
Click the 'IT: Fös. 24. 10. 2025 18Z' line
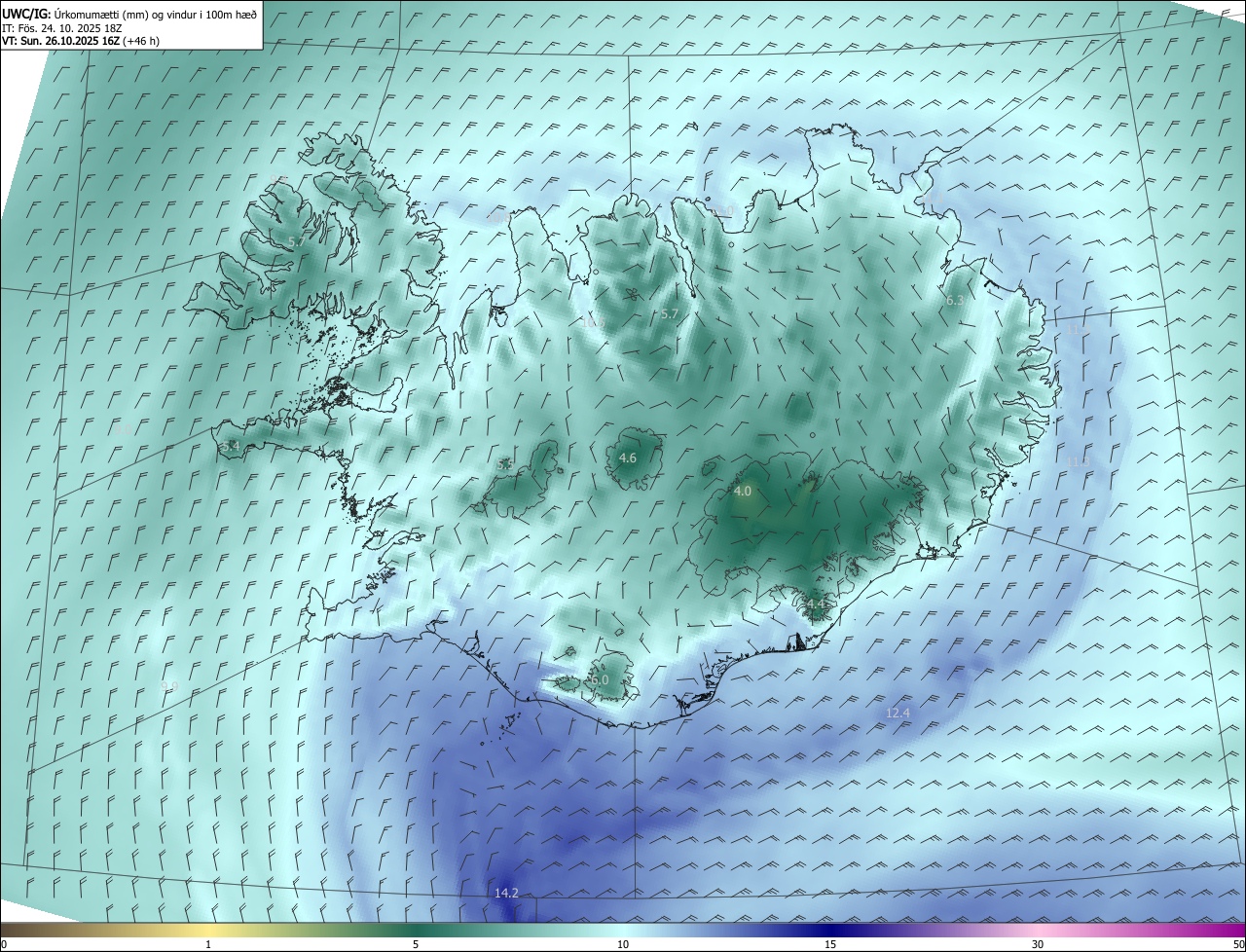(62, 27)
